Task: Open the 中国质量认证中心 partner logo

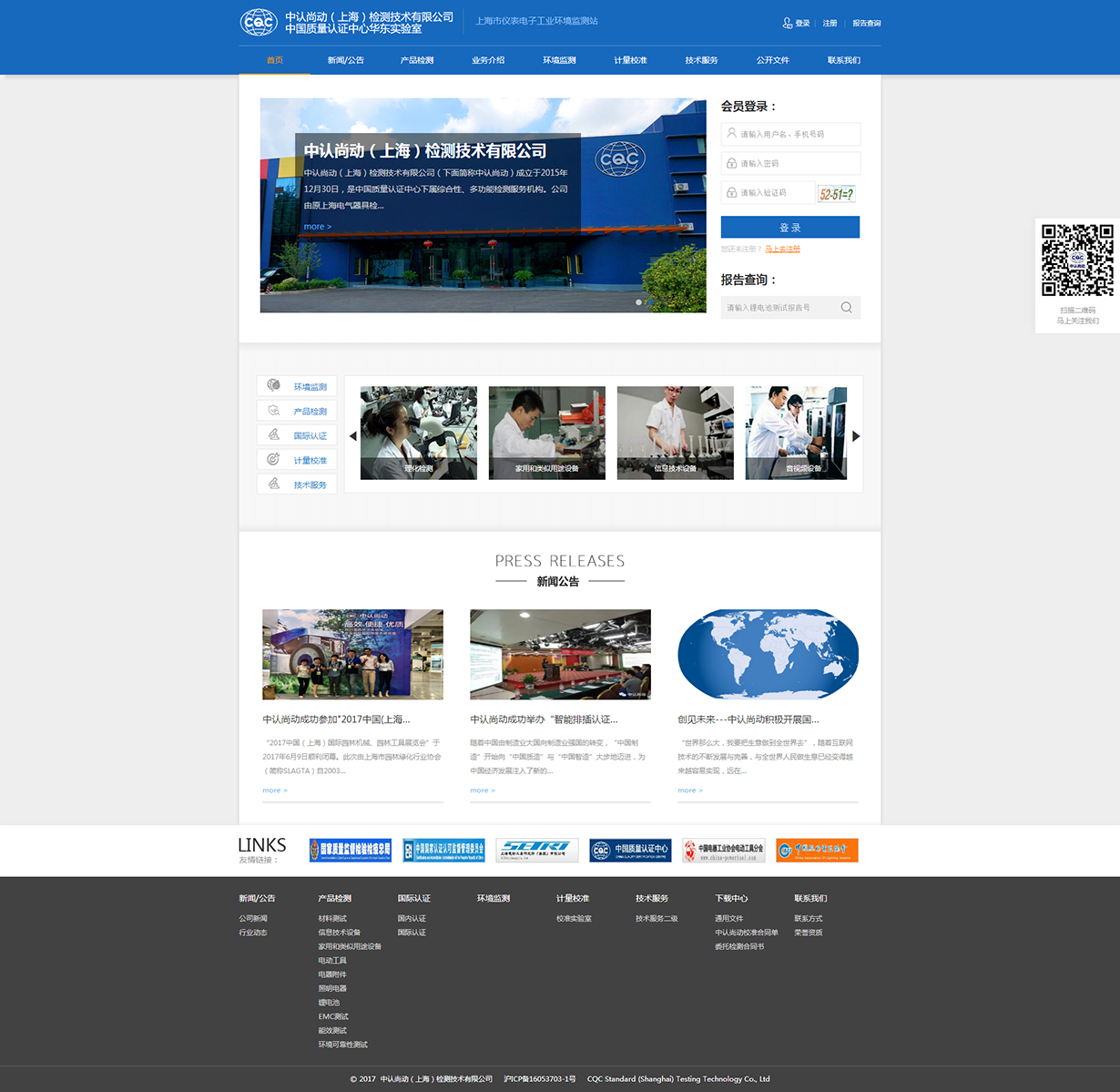Action: pyautogui.click(x=630, y=851)
